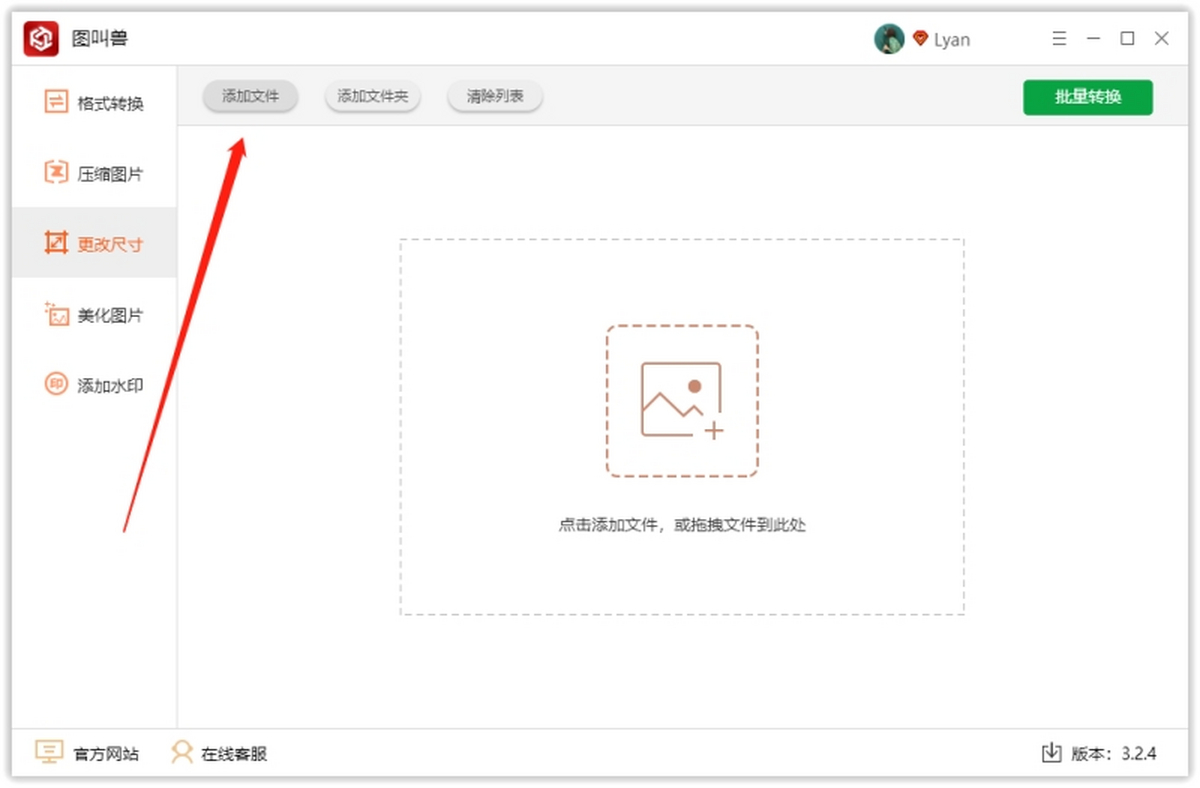Click the dashed file drop area text
The width and height of the screenshot is (1200, 788).
(x=682, y=524)
